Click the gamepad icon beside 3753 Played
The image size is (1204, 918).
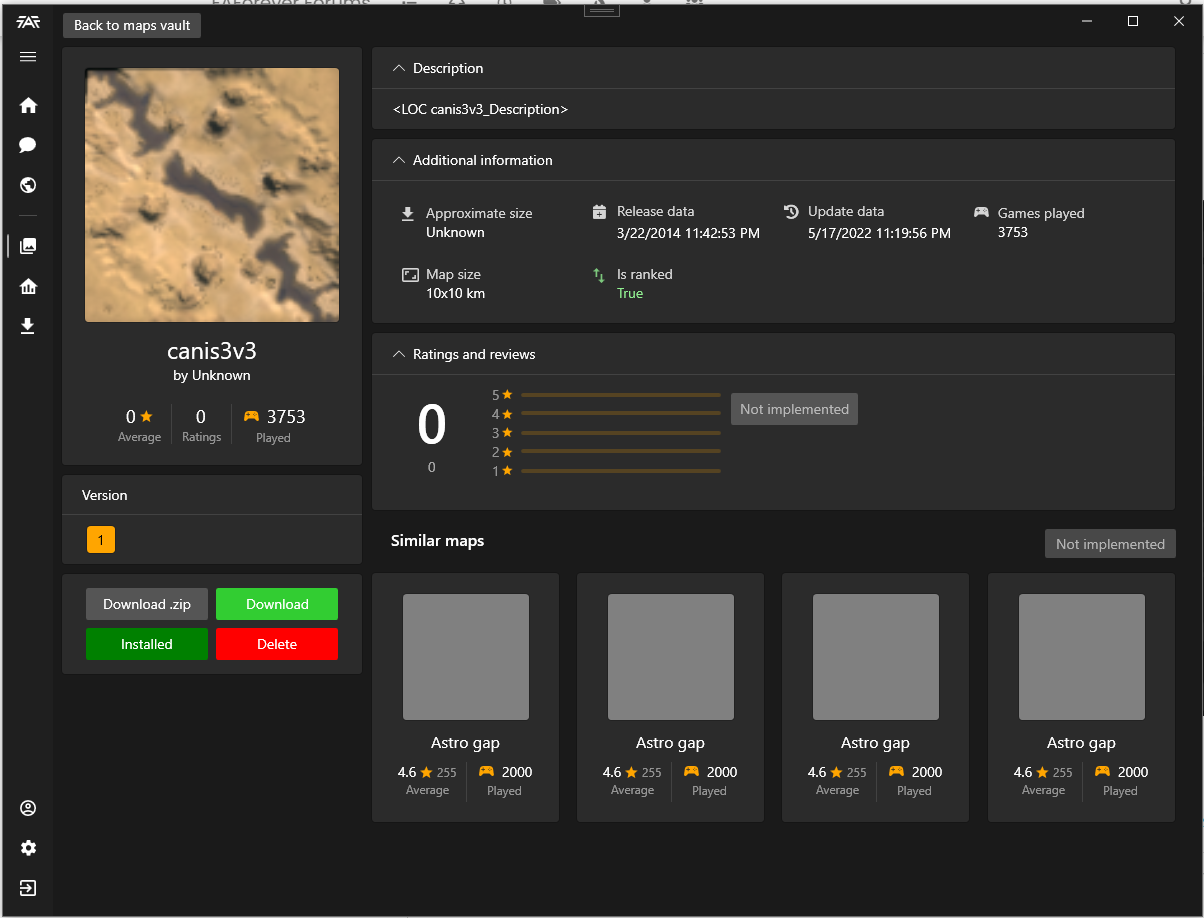[x=251, y=416]
